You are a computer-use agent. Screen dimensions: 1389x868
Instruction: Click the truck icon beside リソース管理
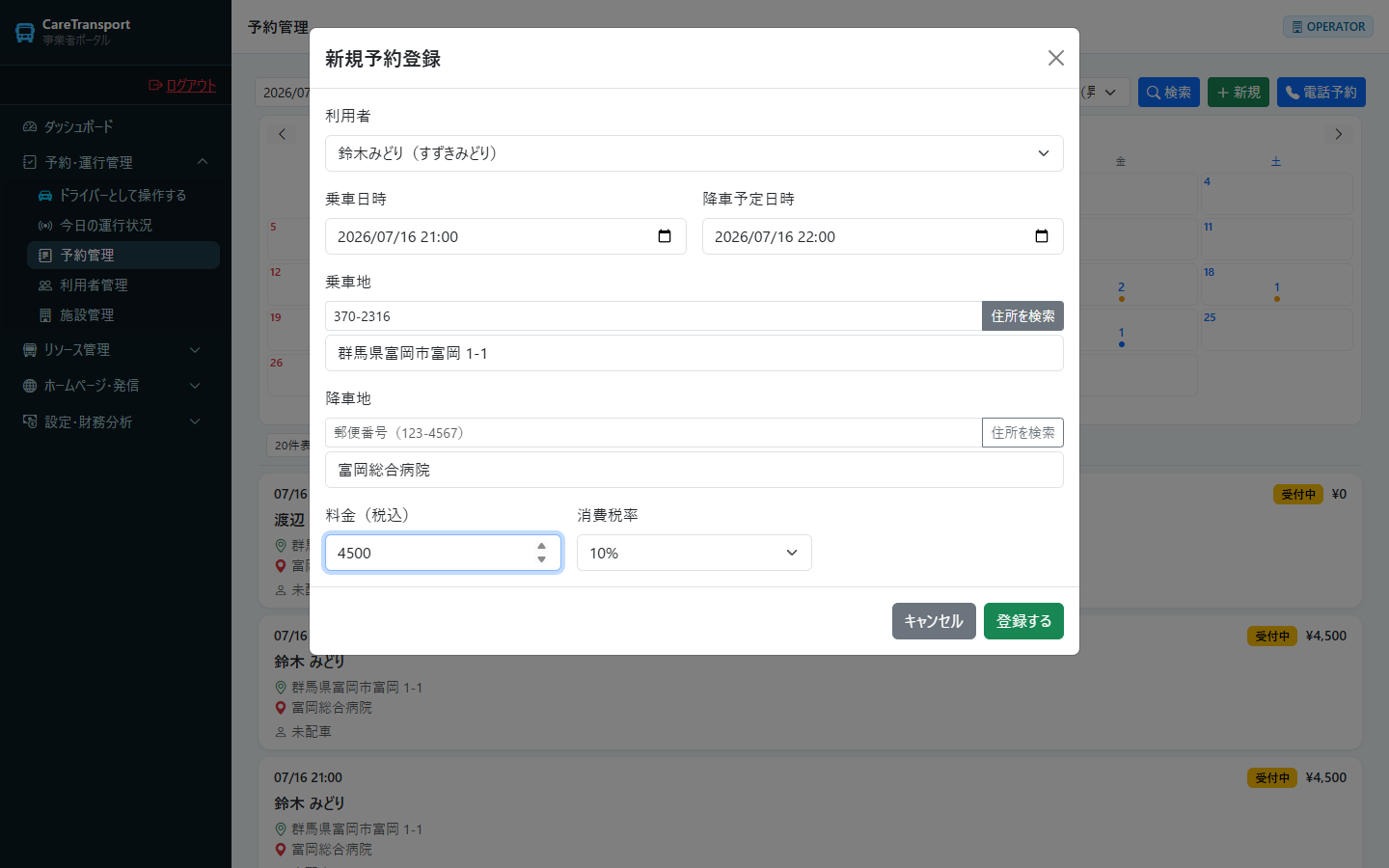pos(30,349)
